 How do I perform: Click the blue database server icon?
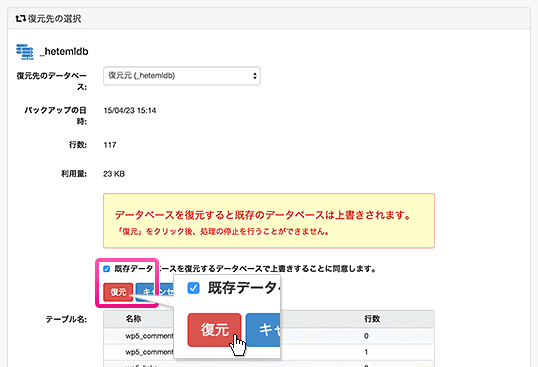[x=25, y=52]
